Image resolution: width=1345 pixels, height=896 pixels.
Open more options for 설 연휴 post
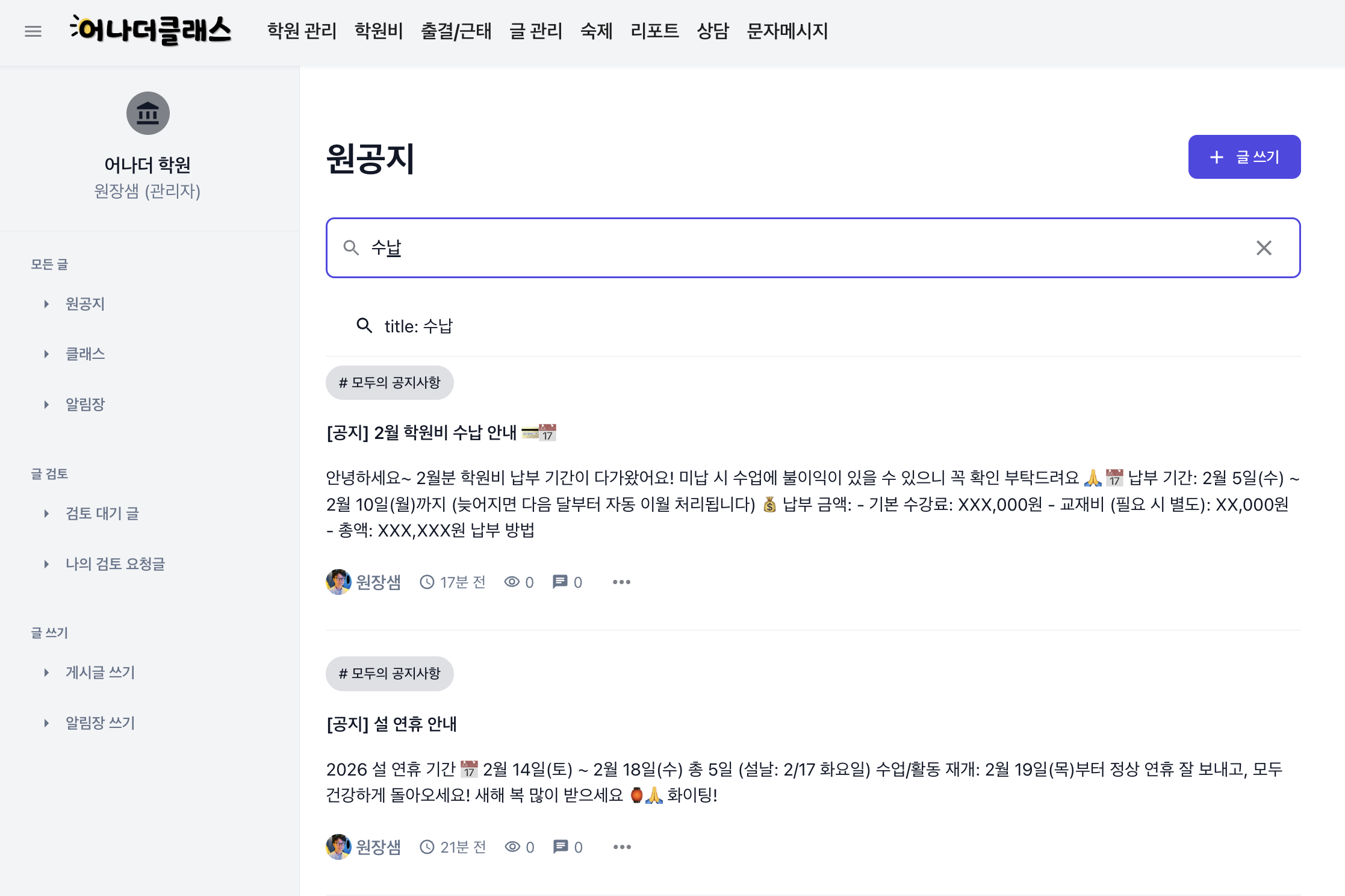coord(622,847)
